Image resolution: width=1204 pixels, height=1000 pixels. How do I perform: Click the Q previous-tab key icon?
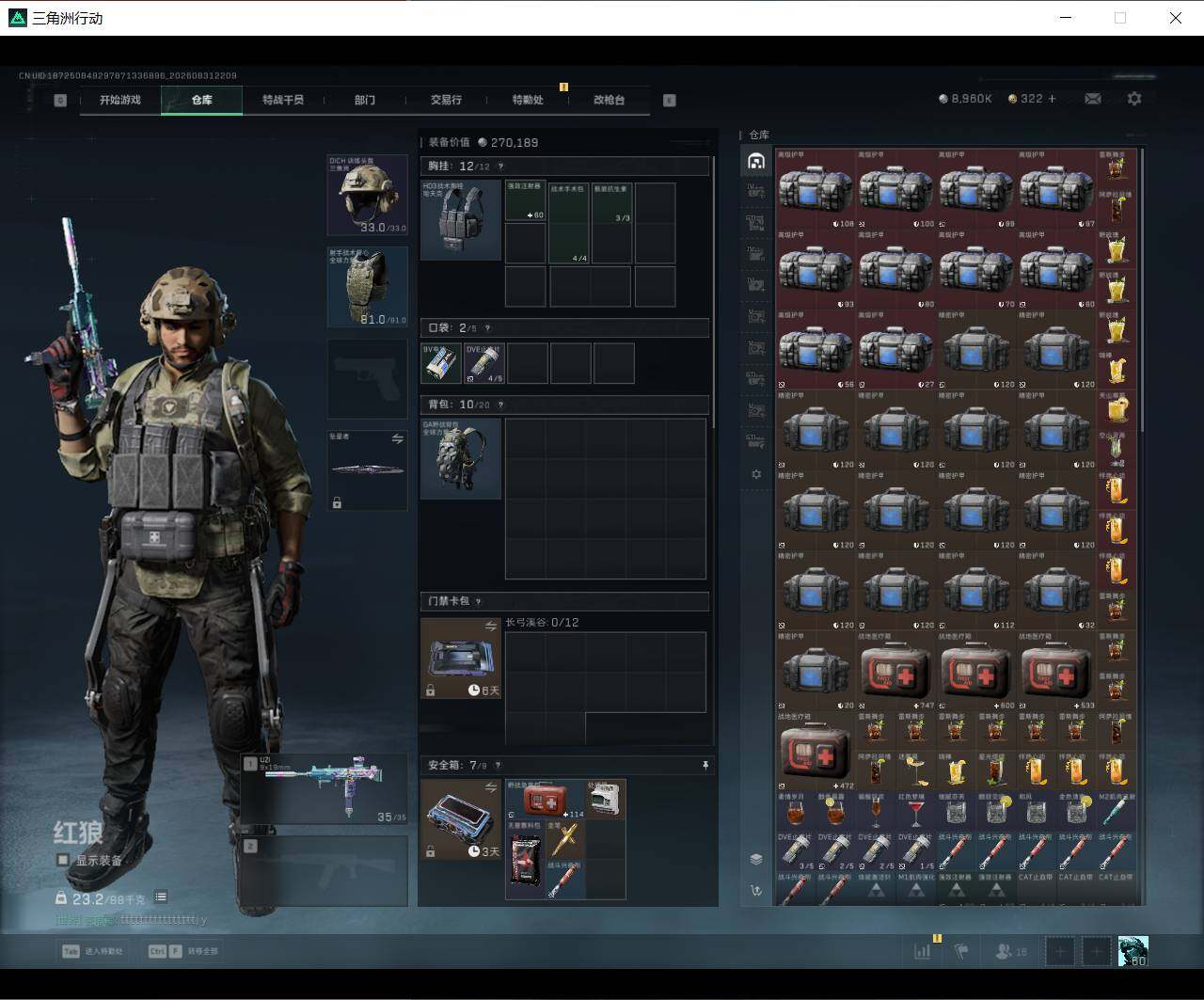click(x=60, y=100)
